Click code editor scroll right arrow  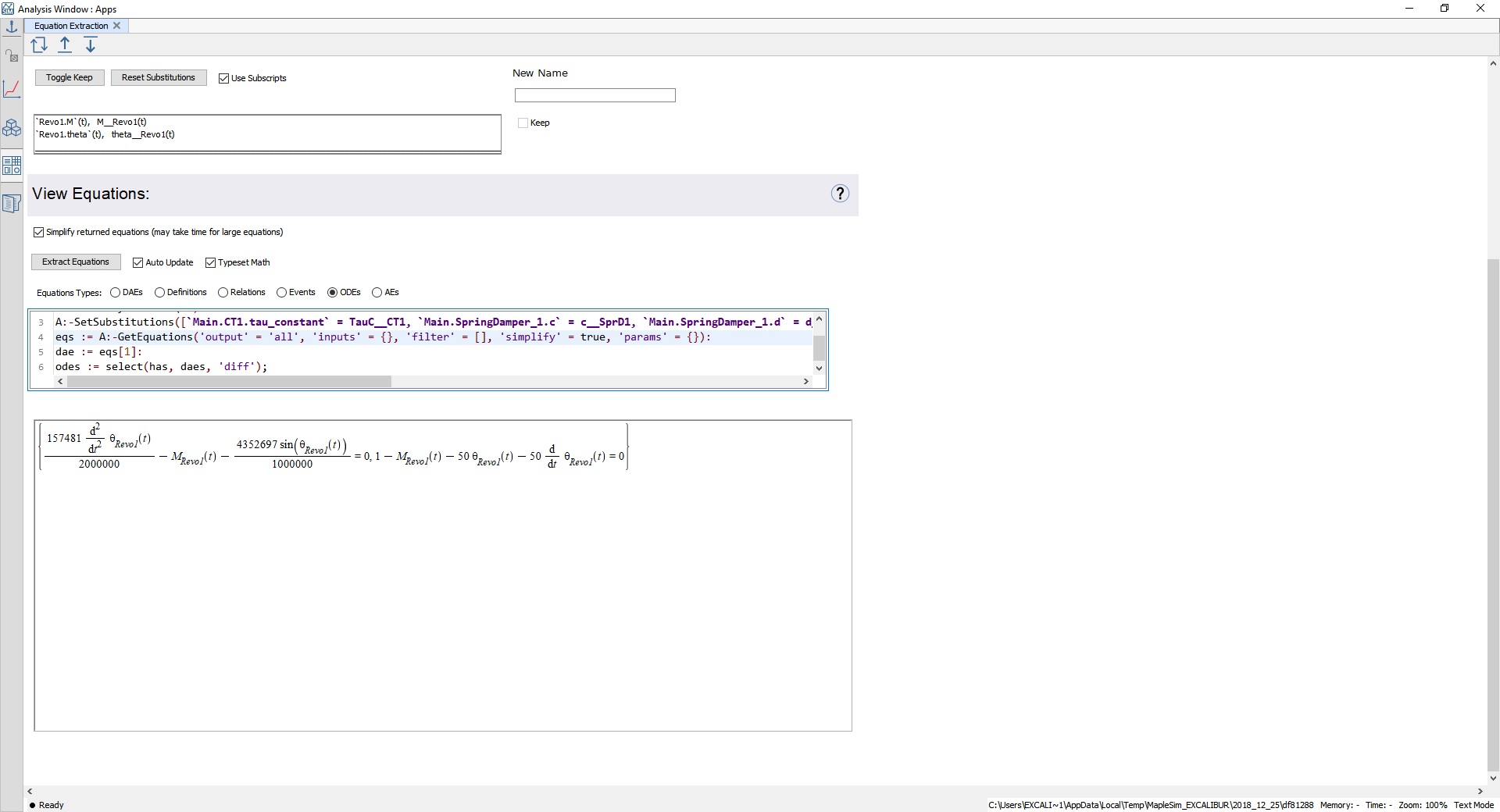click(x=806, y=382)
